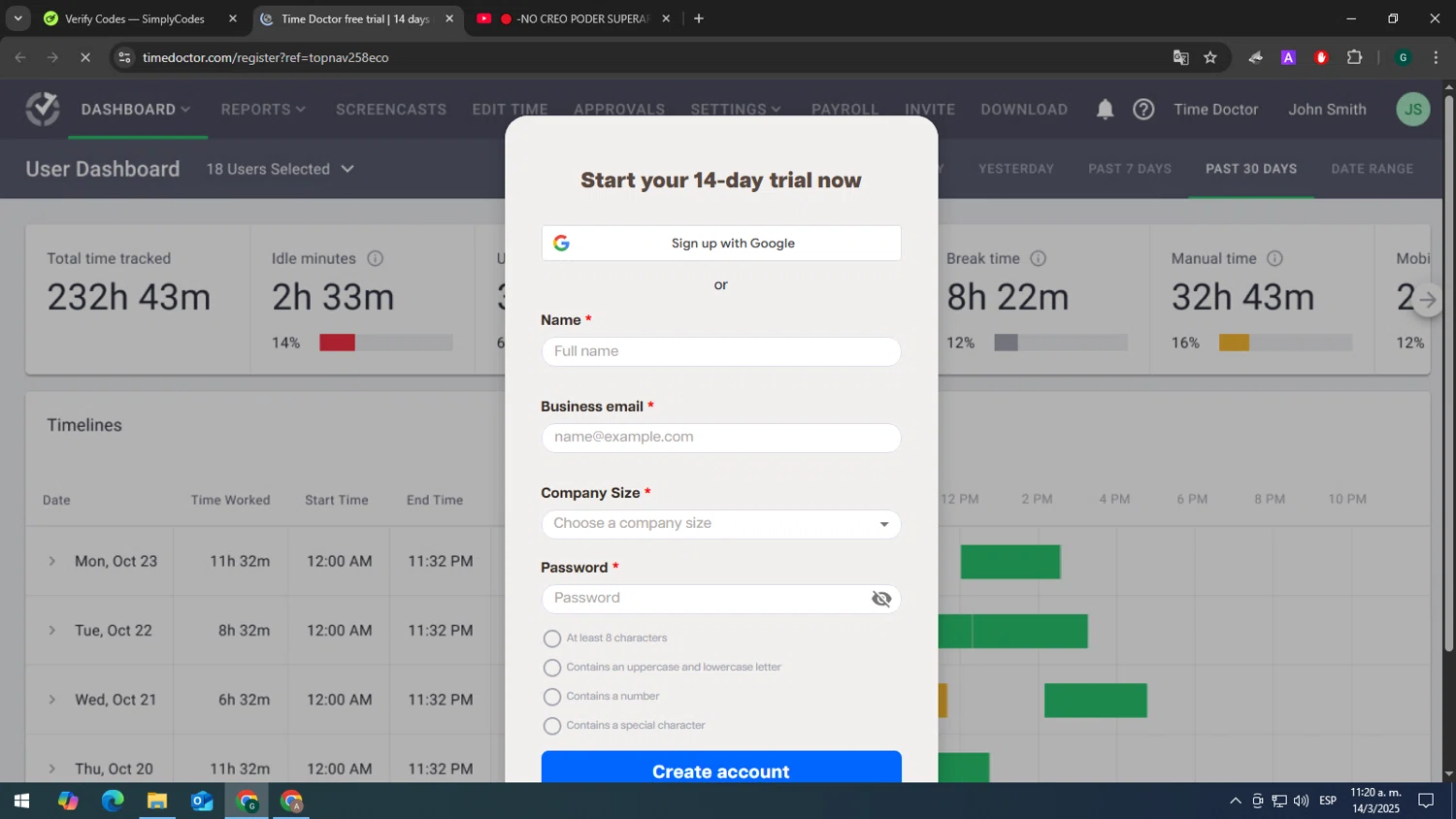The width and height of the screenshot is (1456, 819).
Task: Click browser stop loading icon
Action: [85, 57]
